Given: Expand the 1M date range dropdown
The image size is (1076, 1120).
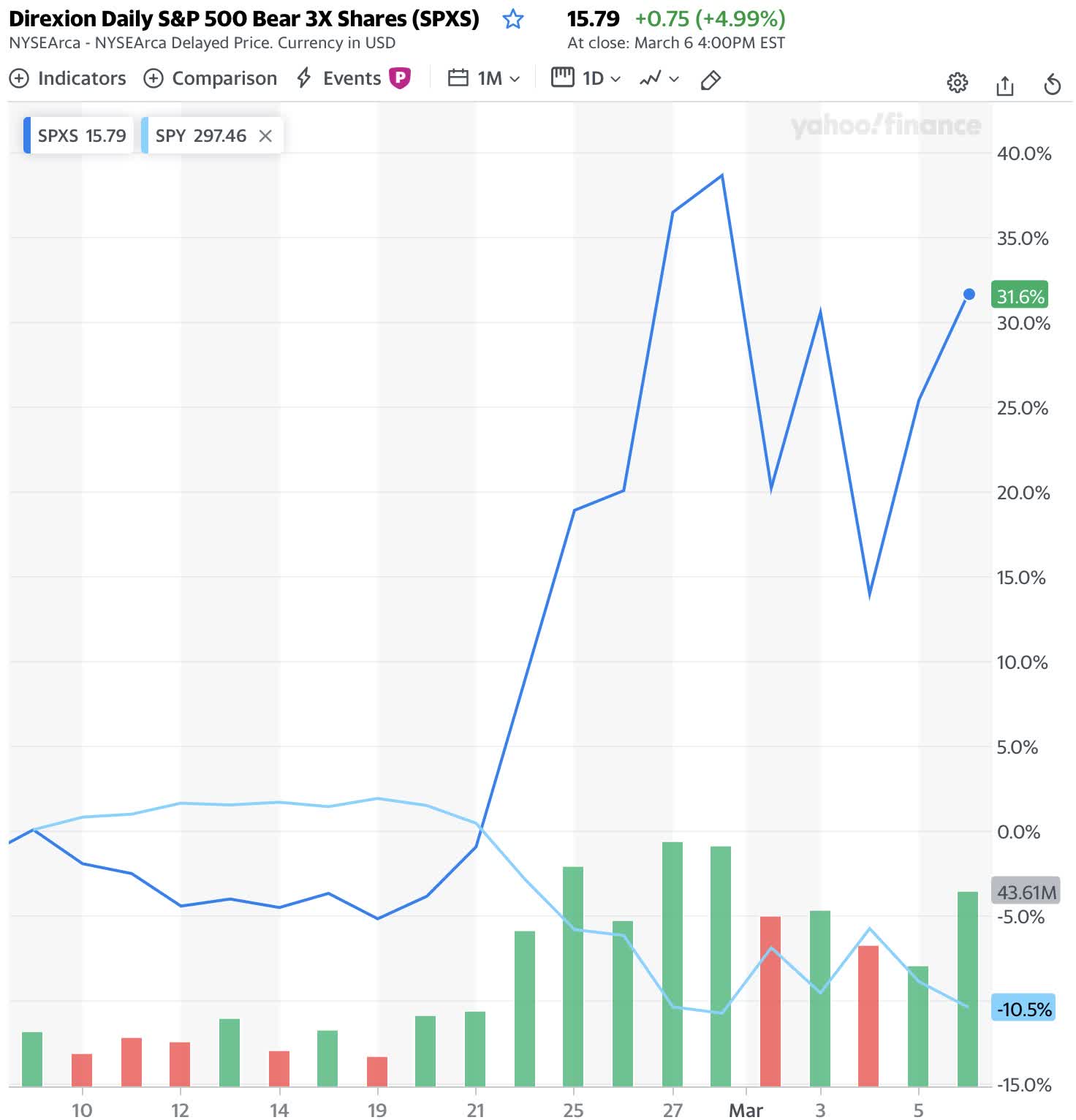Looking at the screenshot, I should pyautogui.click(x=498, y=78).
